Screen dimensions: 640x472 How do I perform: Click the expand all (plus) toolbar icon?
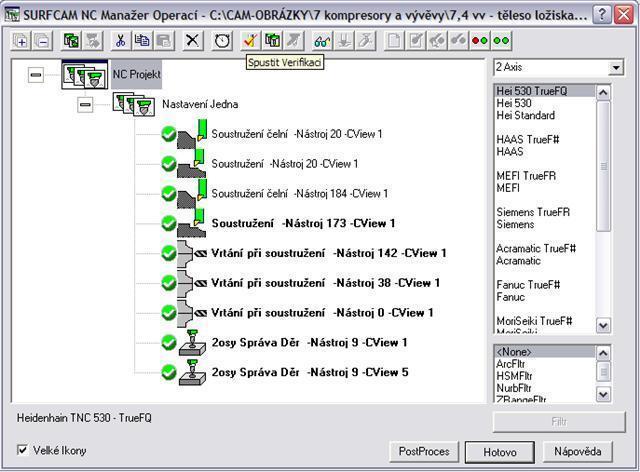click(20, 40)
